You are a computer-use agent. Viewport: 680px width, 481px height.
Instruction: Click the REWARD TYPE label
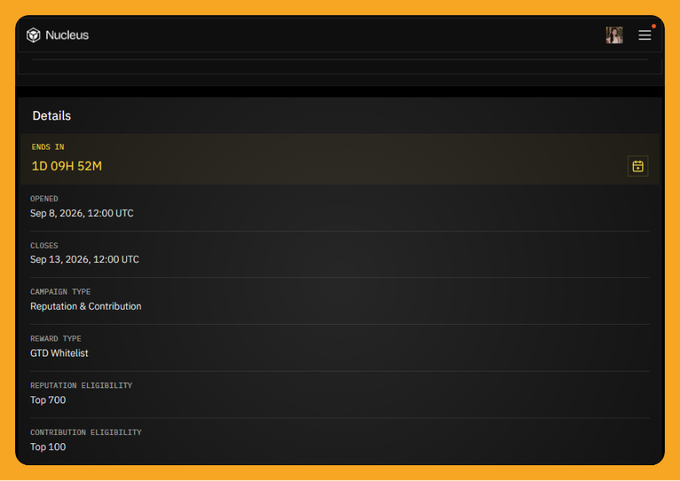56,339
